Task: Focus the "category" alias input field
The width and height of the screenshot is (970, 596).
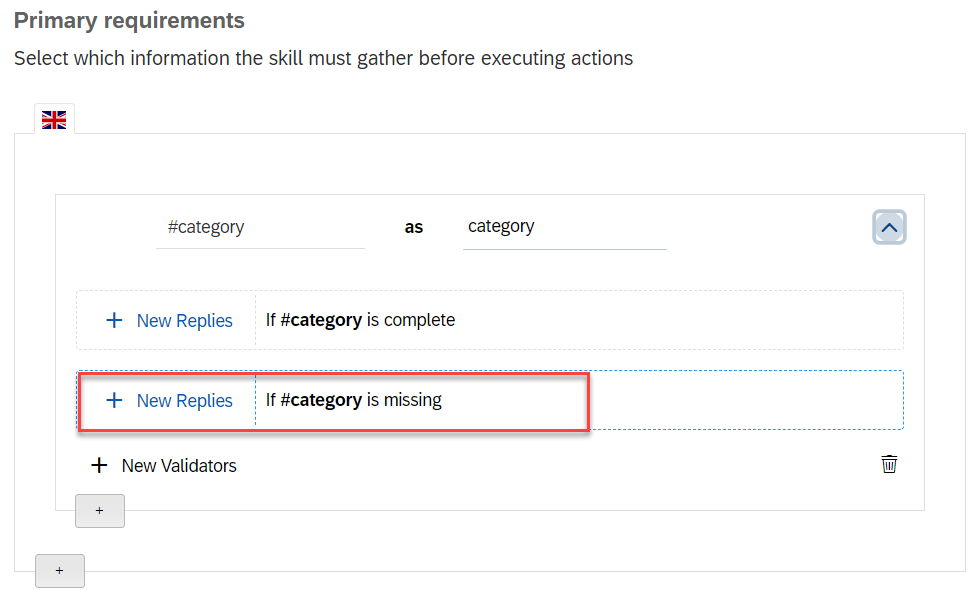Action: (x=564, y=227)
